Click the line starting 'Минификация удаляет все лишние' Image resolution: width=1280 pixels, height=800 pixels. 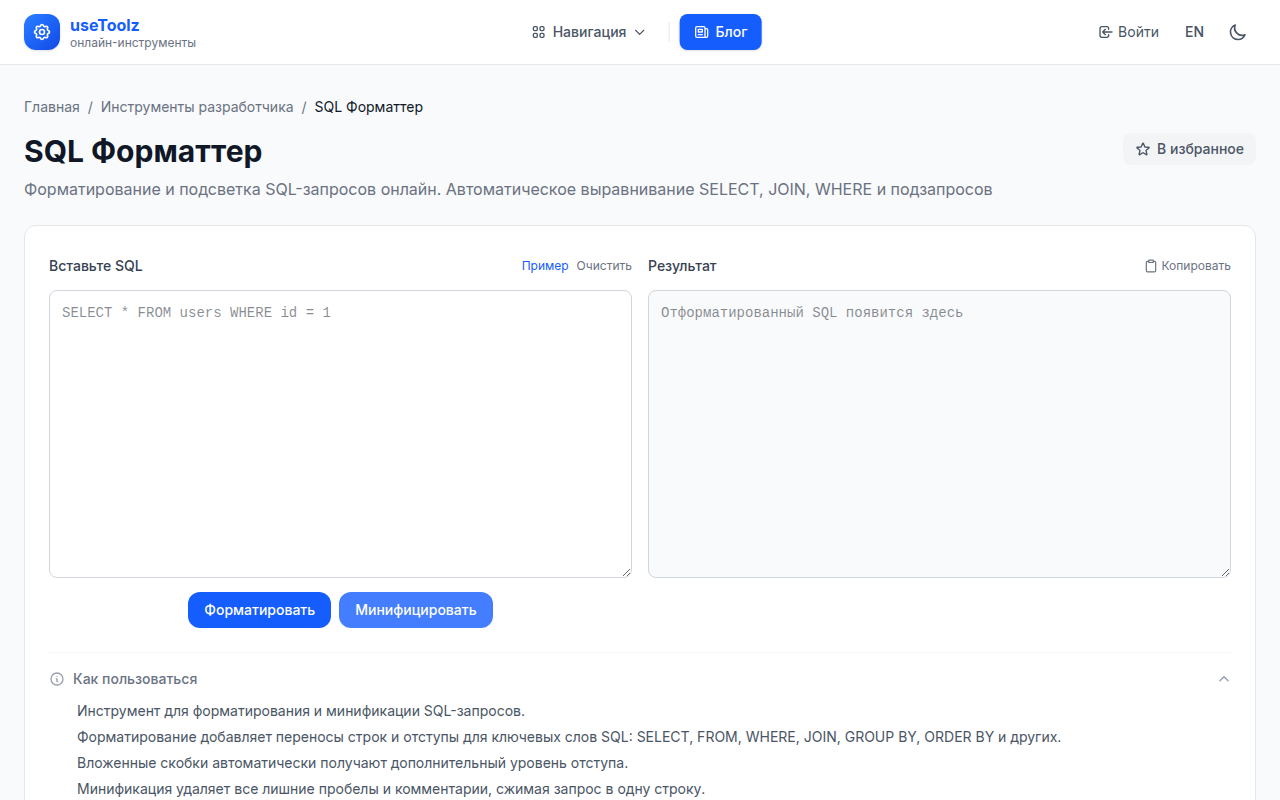coord(391,789)
